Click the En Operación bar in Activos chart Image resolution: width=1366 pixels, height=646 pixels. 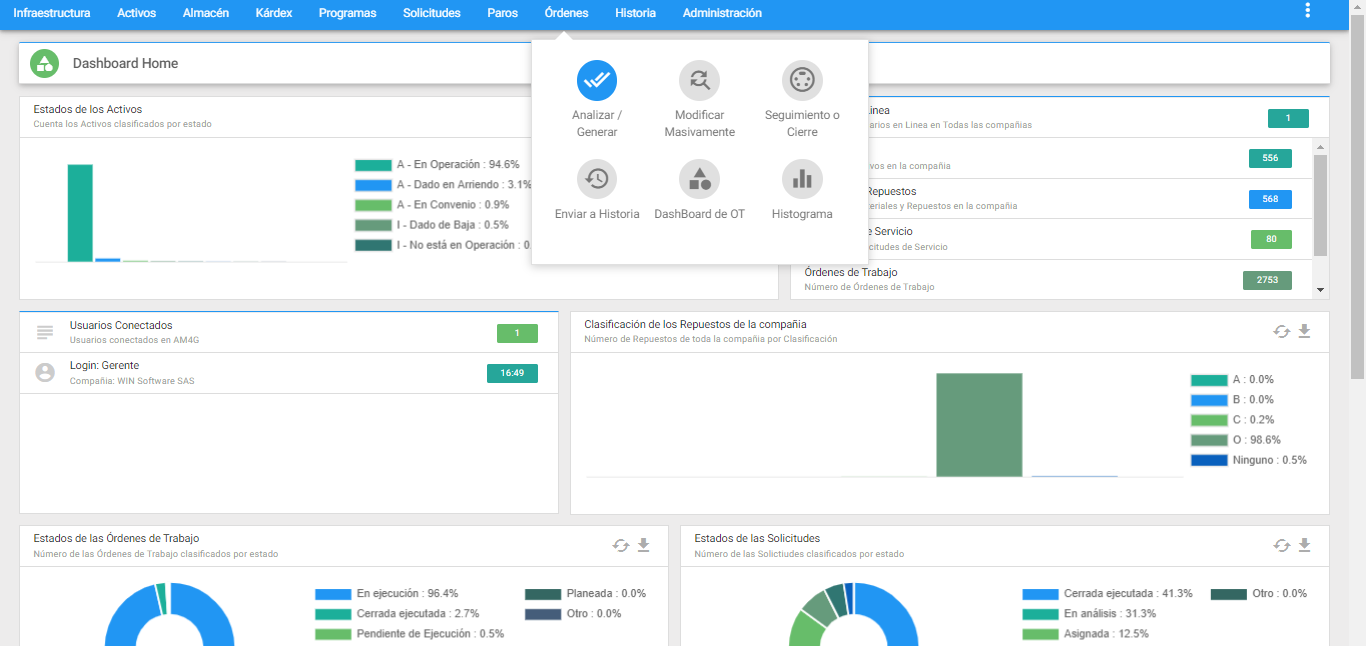tap(80, 213)
